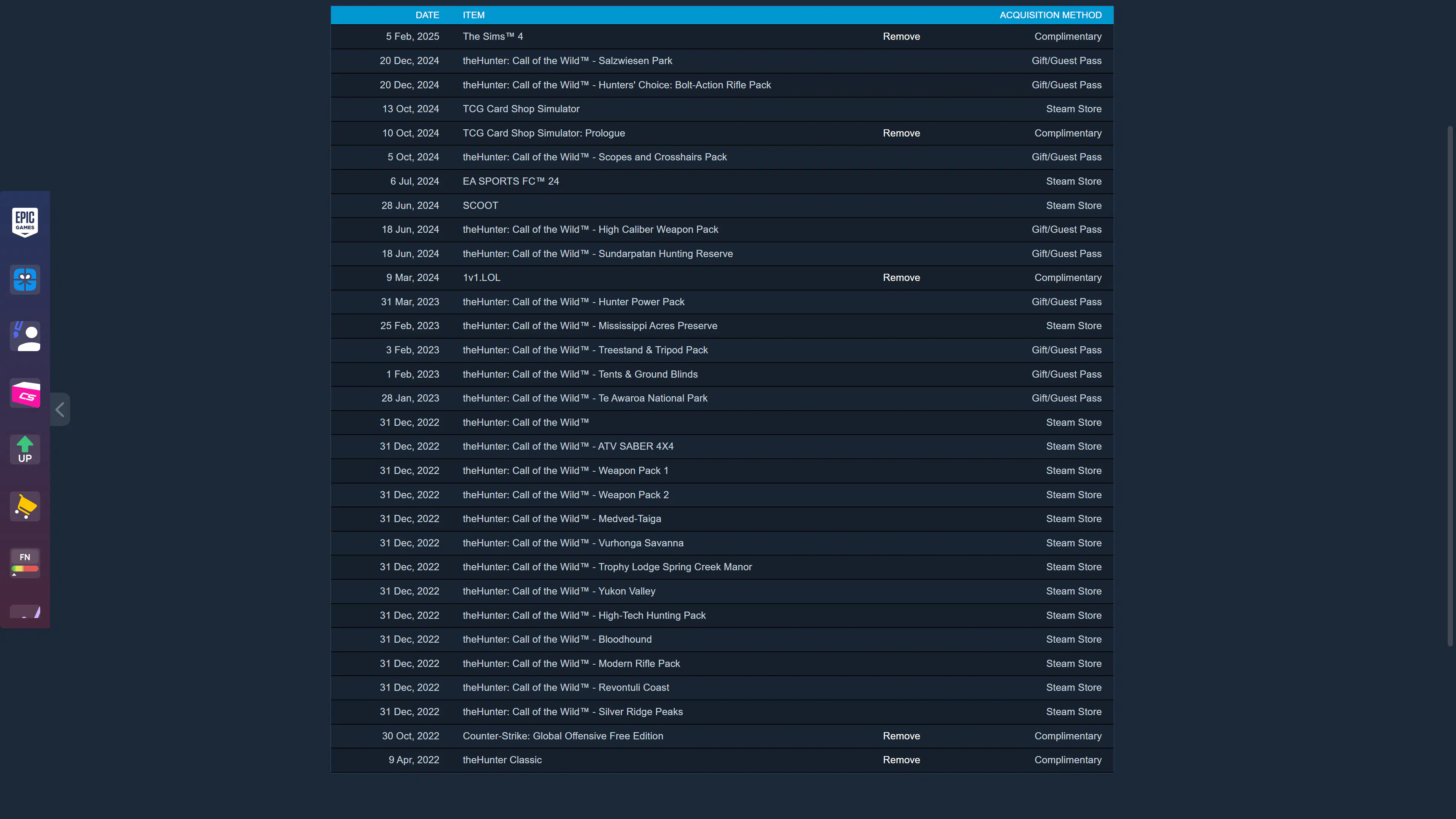This screenshot has width=1456, height=819.
Task: Click theHunter Salzwiesen Park item
Action: click(x=568, y=61)
